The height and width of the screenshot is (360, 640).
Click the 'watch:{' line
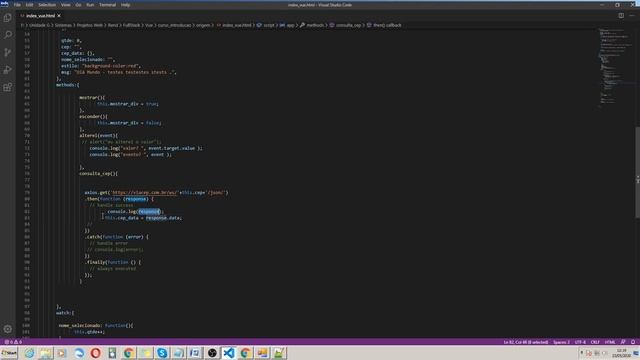click(65, 313)
